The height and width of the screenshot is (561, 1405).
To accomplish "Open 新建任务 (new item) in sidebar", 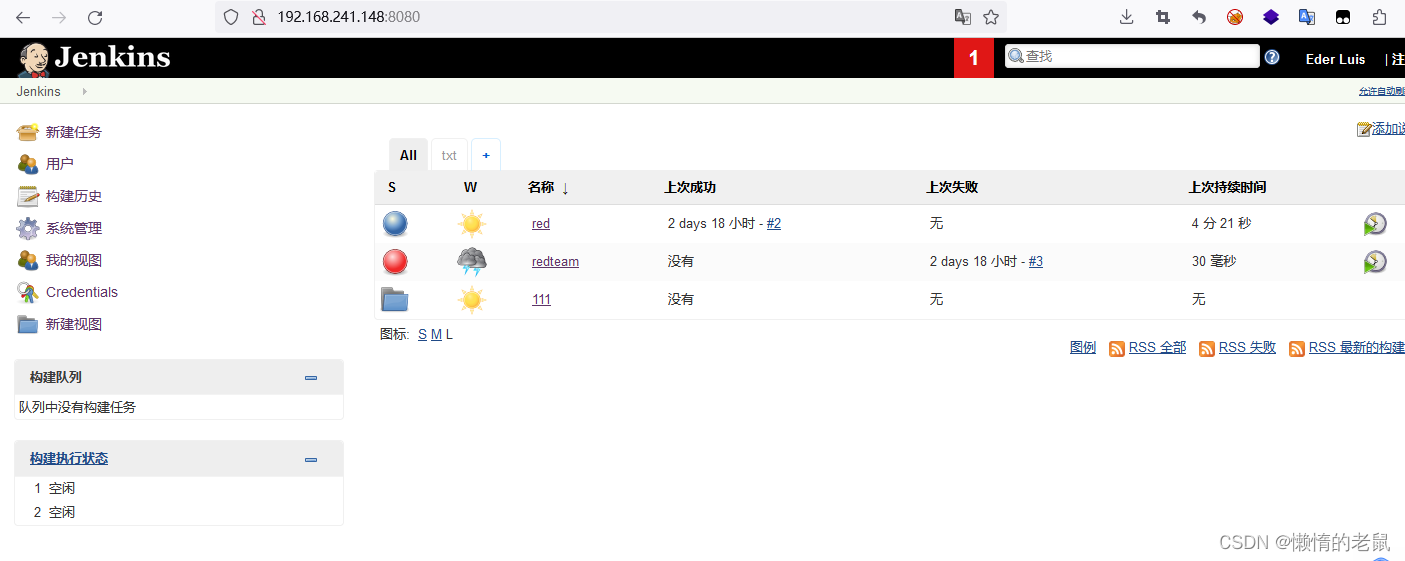I will (74, 132).
